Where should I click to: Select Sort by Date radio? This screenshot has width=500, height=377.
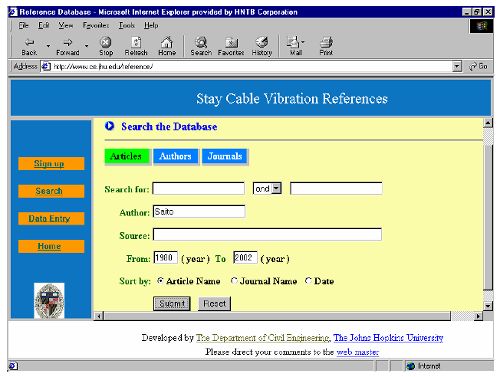click(309, 281)
